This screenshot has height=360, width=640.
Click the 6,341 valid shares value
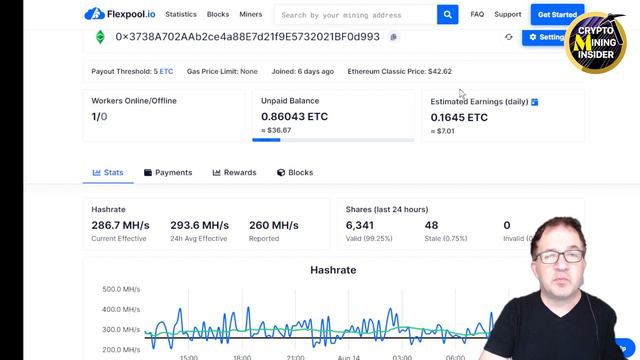pyautogui.click(x=360, y=225)
